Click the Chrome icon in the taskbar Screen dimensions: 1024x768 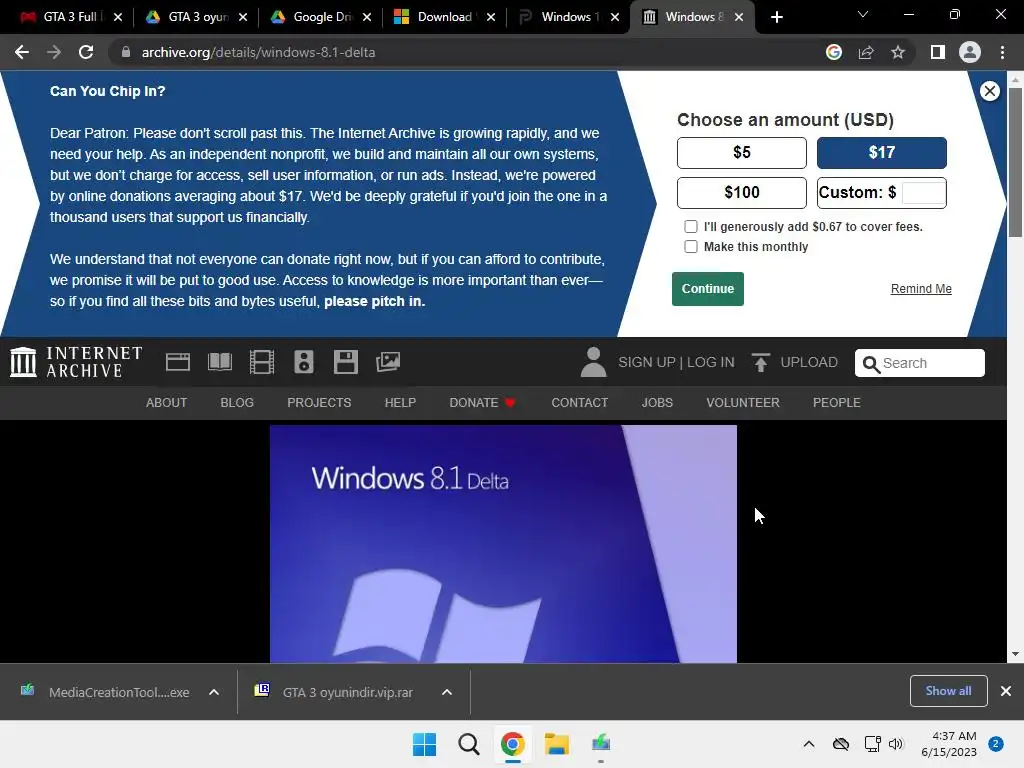click(513, 744)
